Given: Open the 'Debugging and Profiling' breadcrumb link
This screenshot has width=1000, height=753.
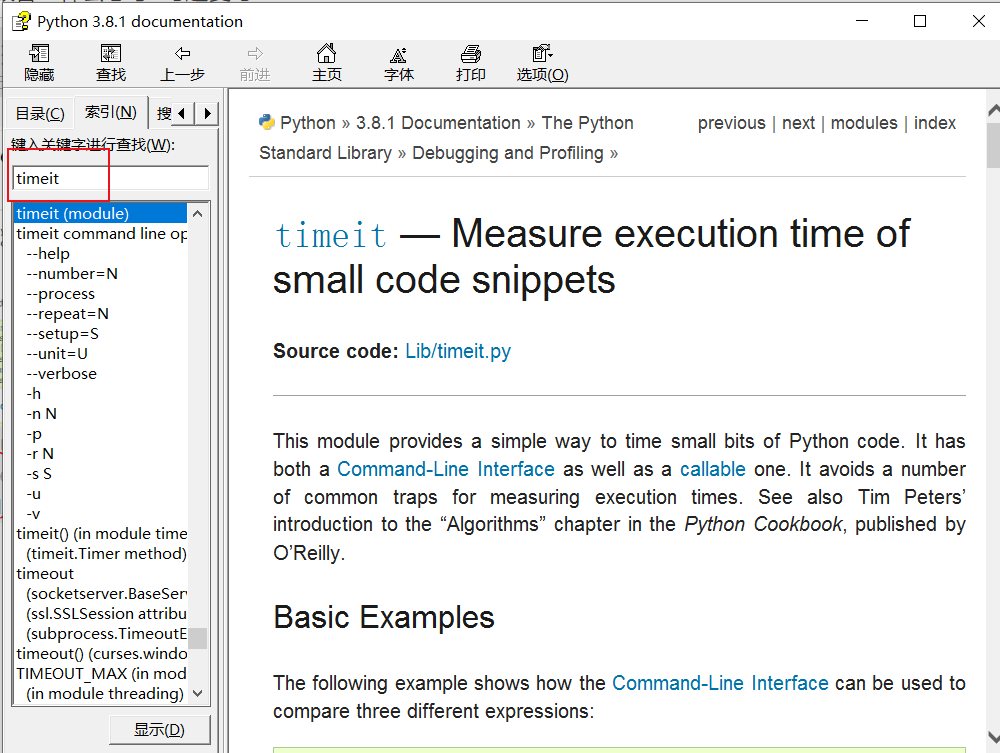Looking at the screenshot, I should tap(508, 153).
